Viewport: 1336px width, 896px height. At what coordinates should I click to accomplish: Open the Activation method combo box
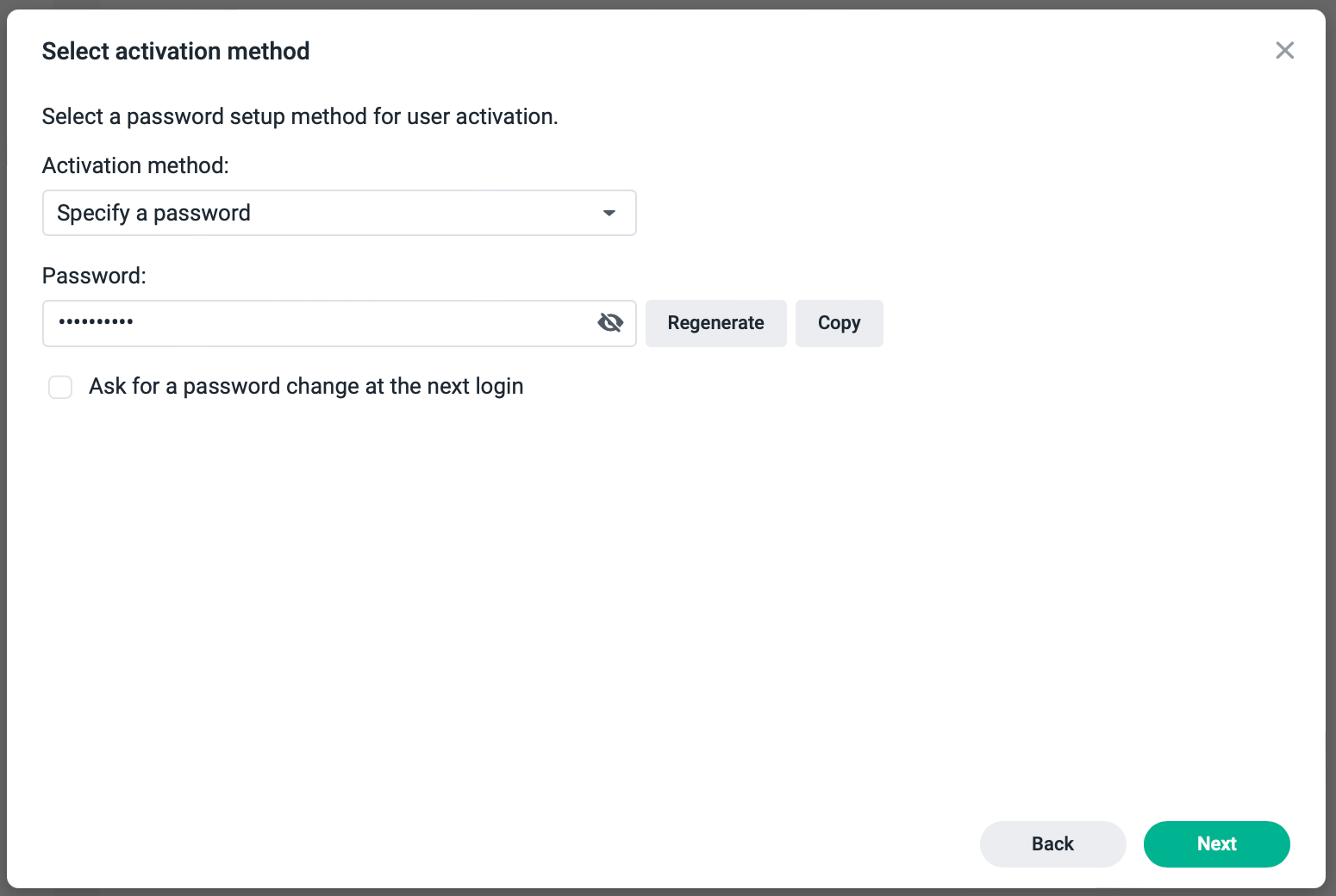point(340,213)
